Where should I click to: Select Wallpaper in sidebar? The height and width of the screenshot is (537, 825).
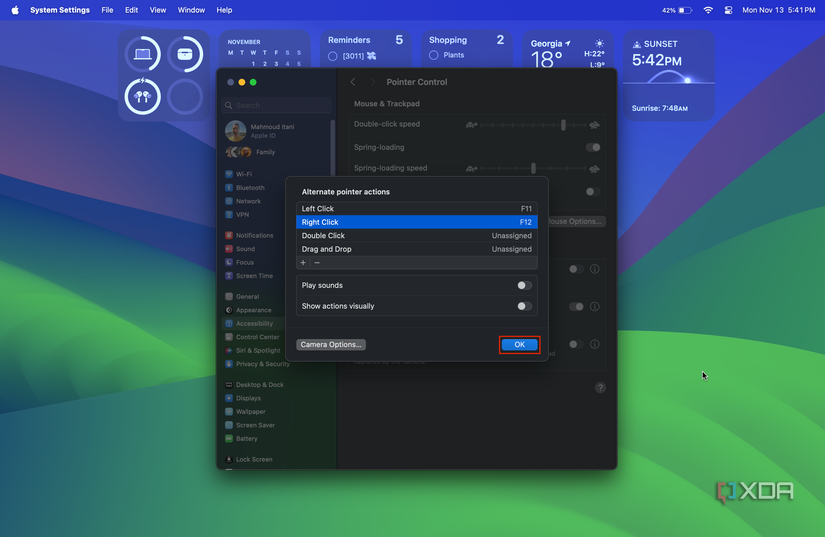tap(246, 412)
